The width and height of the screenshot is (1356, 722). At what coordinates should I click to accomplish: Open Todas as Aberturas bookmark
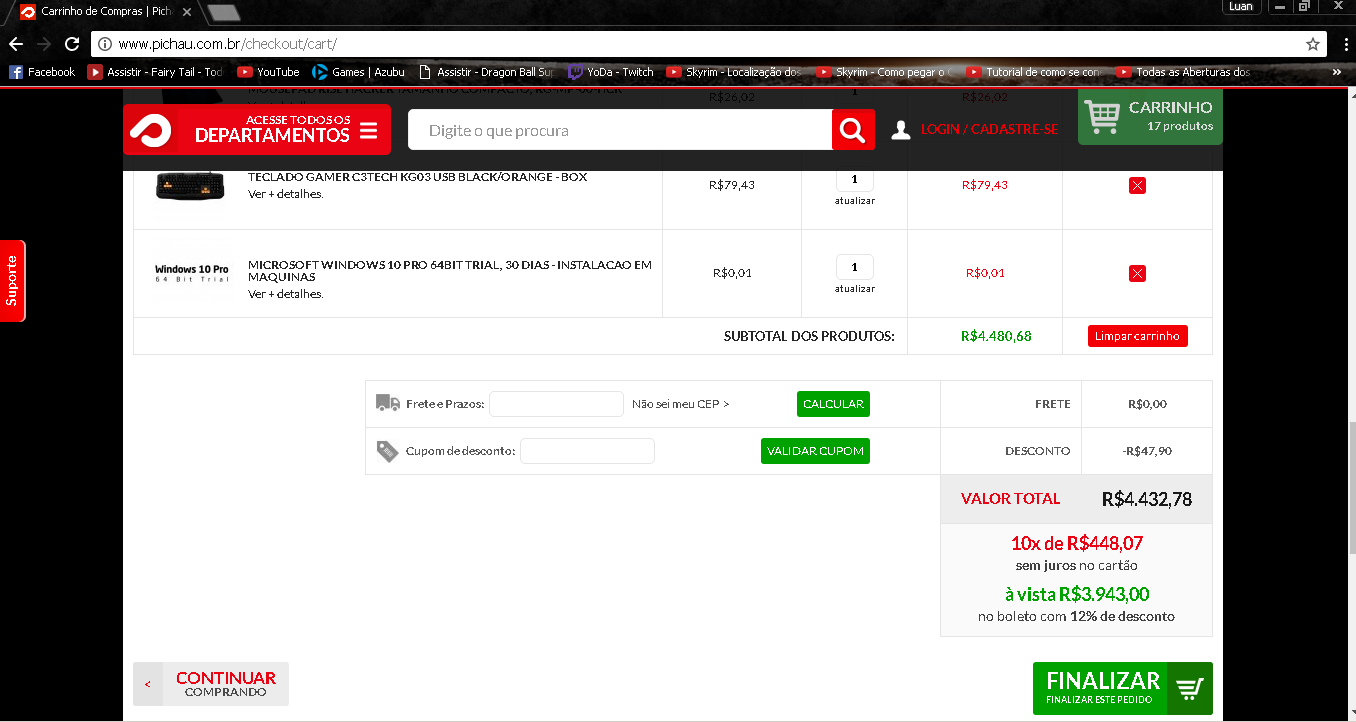click(1184, 72)
